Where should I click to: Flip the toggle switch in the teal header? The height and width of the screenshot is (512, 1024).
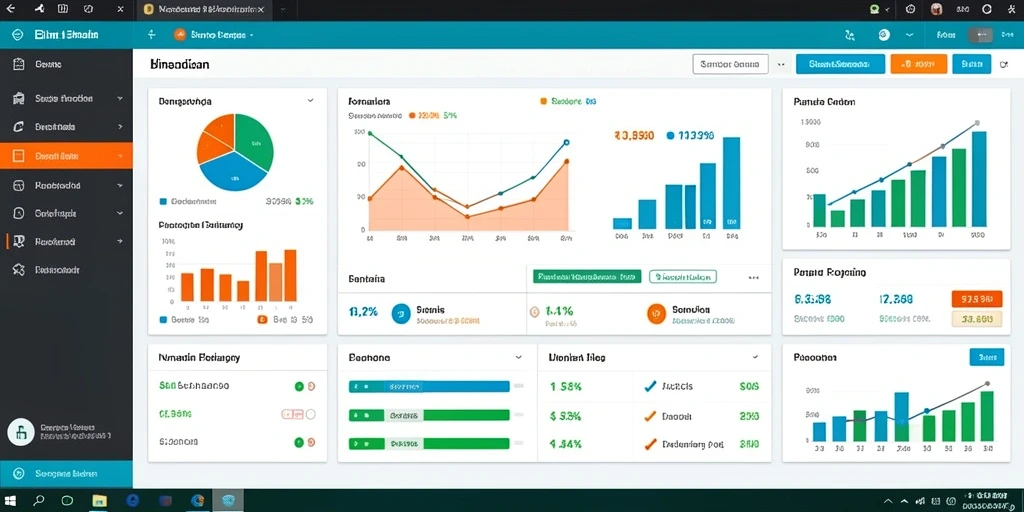980,35
